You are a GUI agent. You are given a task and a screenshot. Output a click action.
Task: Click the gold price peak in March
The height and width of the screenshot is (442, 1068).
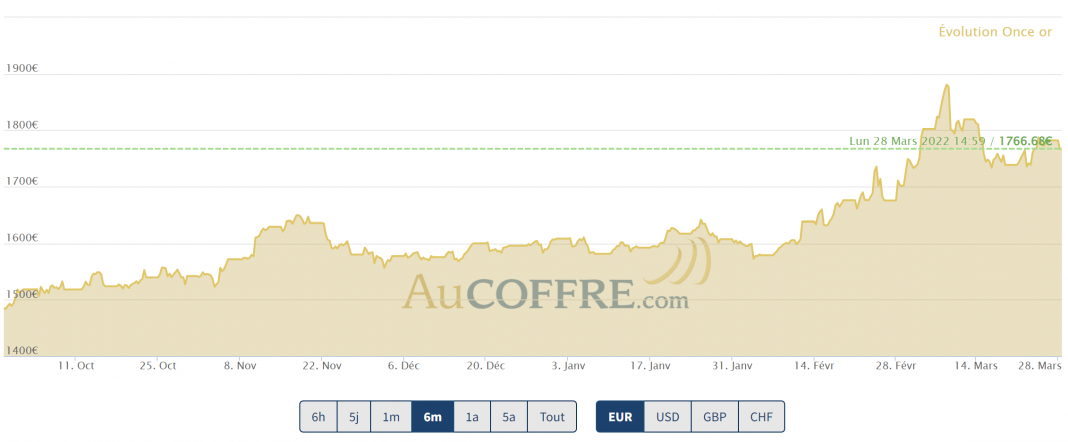pos(947,85)
